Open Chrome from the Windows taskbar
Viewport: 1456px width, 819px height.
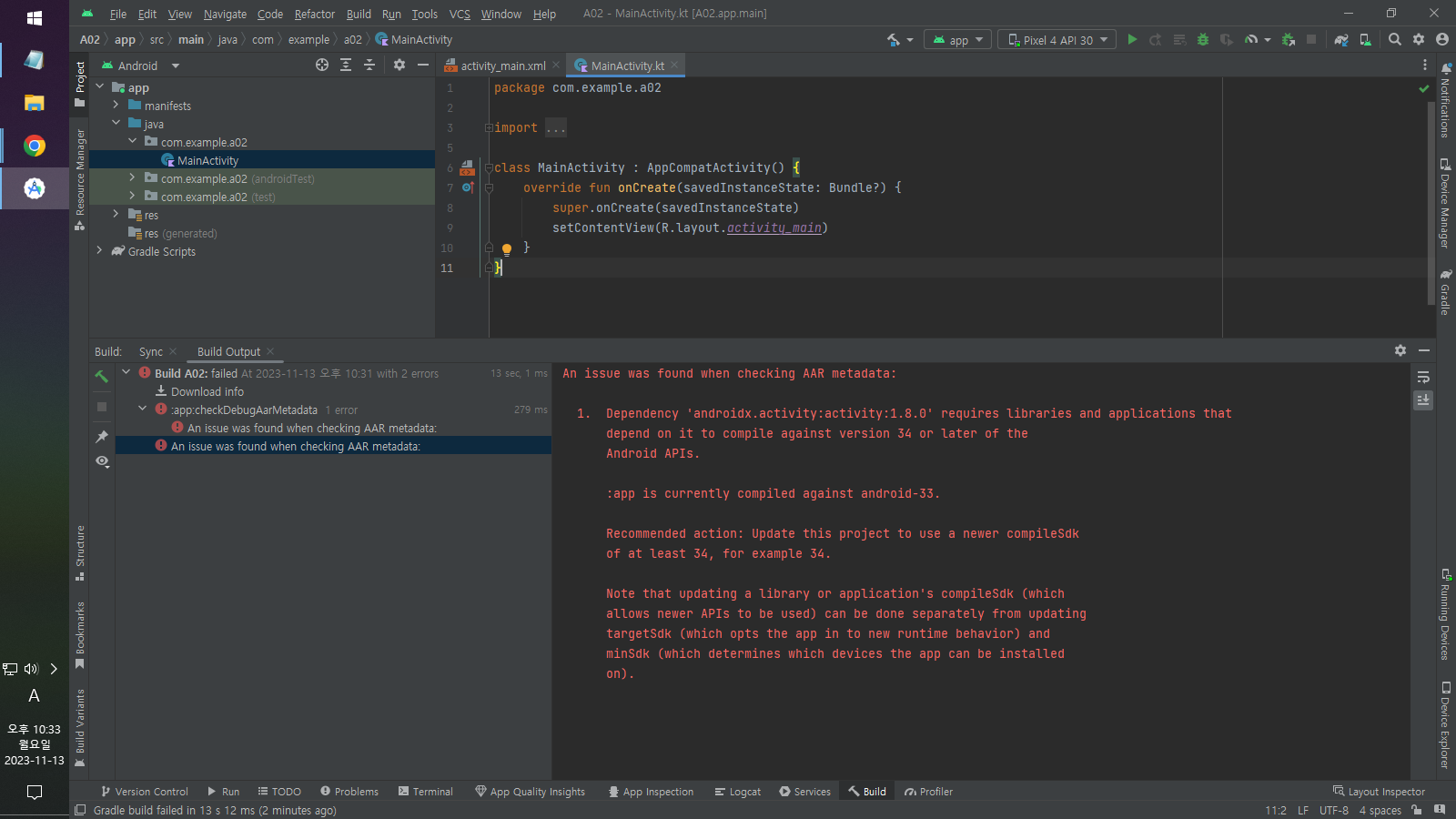tap(35, 146)
